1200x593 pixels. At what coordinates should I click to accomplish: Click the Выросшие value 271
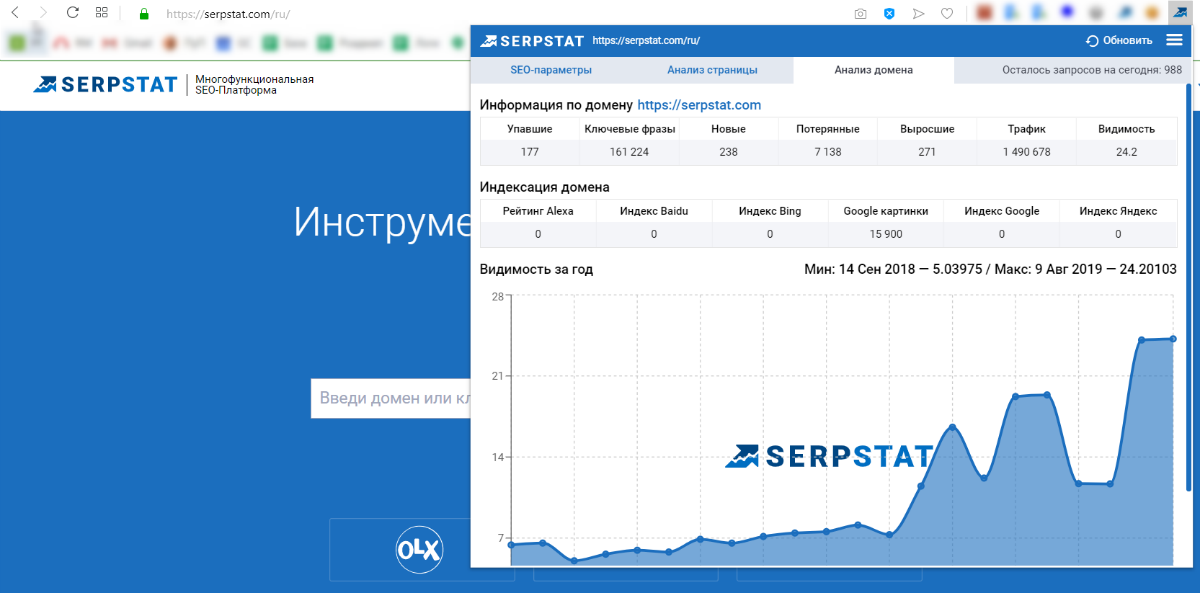click(927, 152)
